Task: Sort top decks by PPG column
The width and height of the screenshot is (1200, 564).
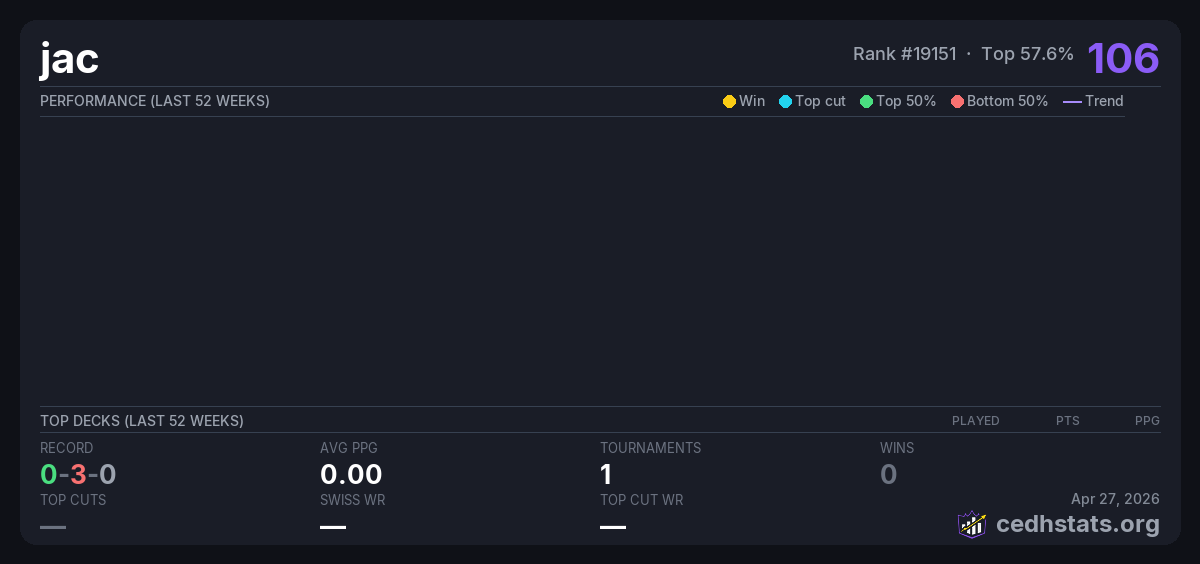Action: click(x=1147, y=421)
